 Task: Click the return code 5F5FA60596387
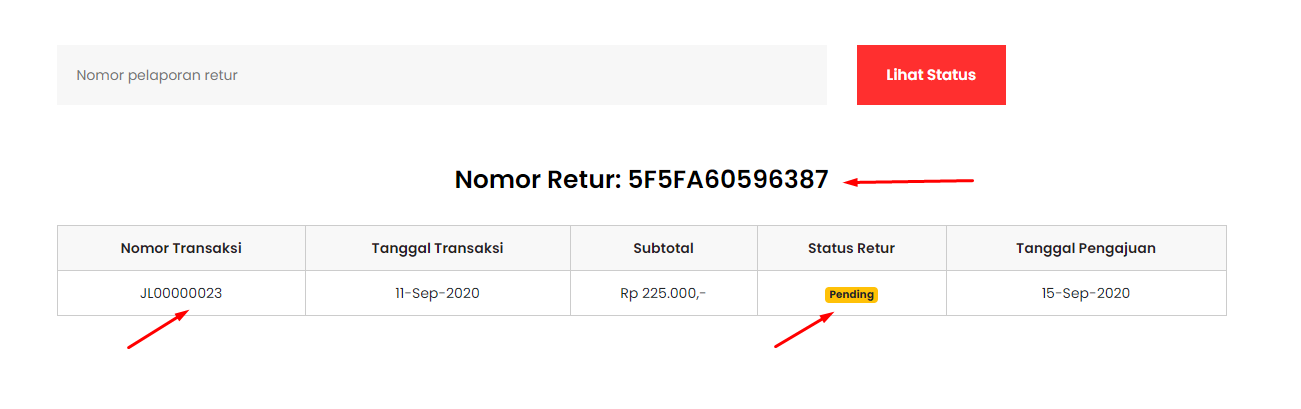point(728,180)
